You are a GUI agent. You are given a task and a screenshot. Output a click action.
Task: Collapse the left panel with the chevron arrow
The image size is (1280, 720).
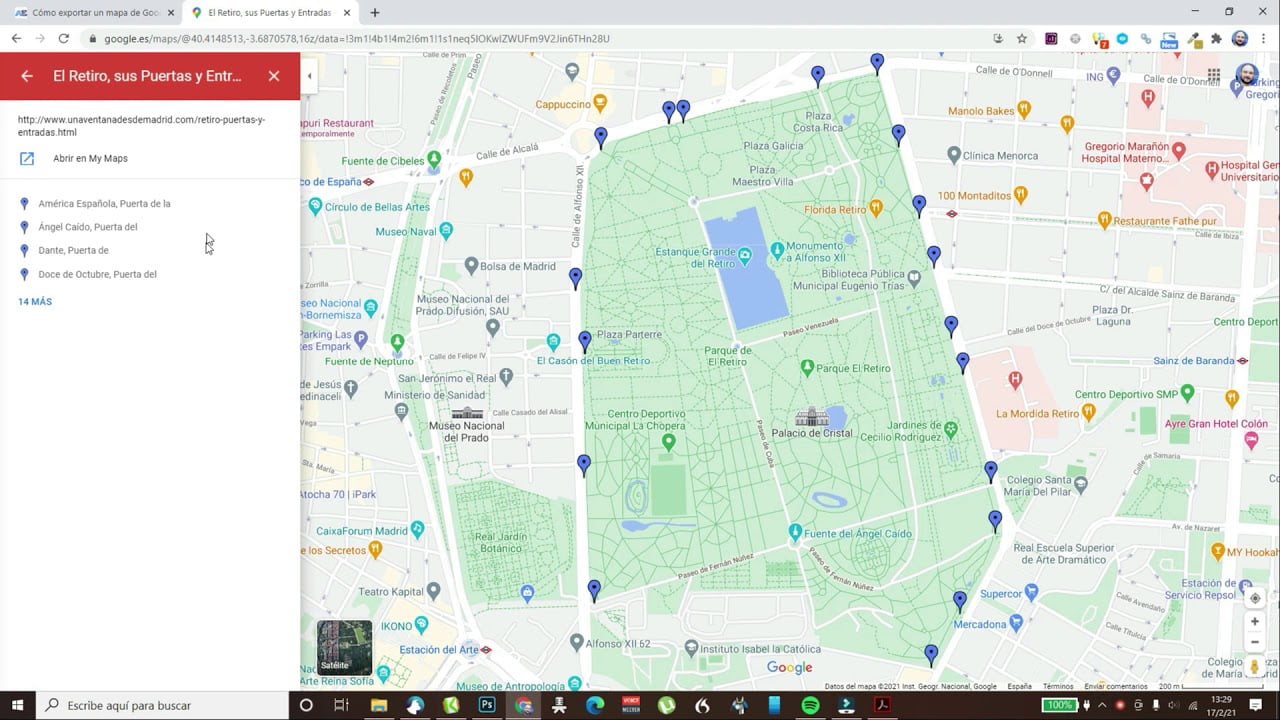(x=309, y=75)
